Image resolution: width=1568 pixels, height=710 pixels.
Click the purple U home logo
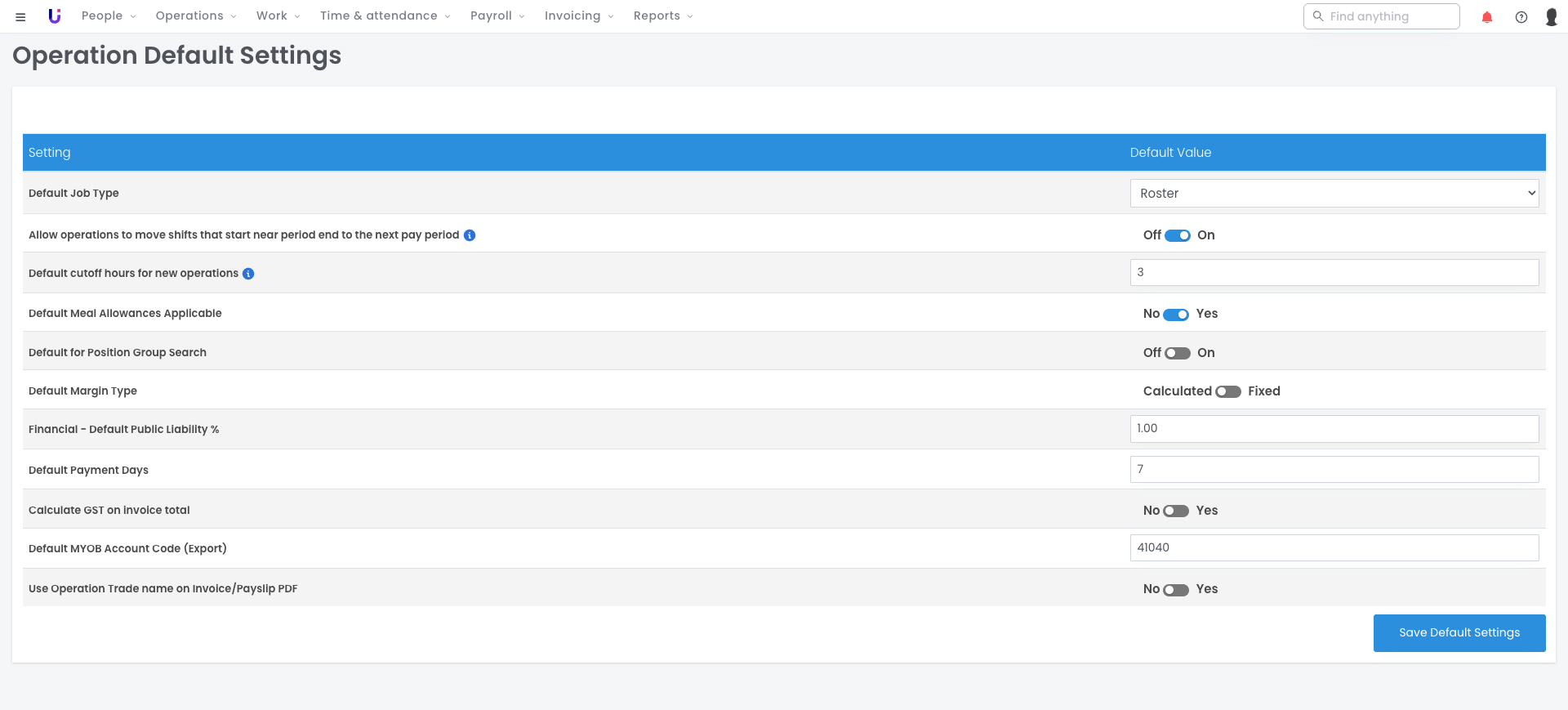[55, 16]
